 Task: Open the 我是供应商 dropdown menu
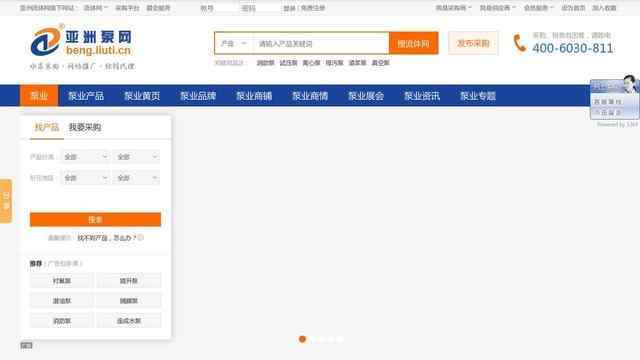[x=497, y=8]
